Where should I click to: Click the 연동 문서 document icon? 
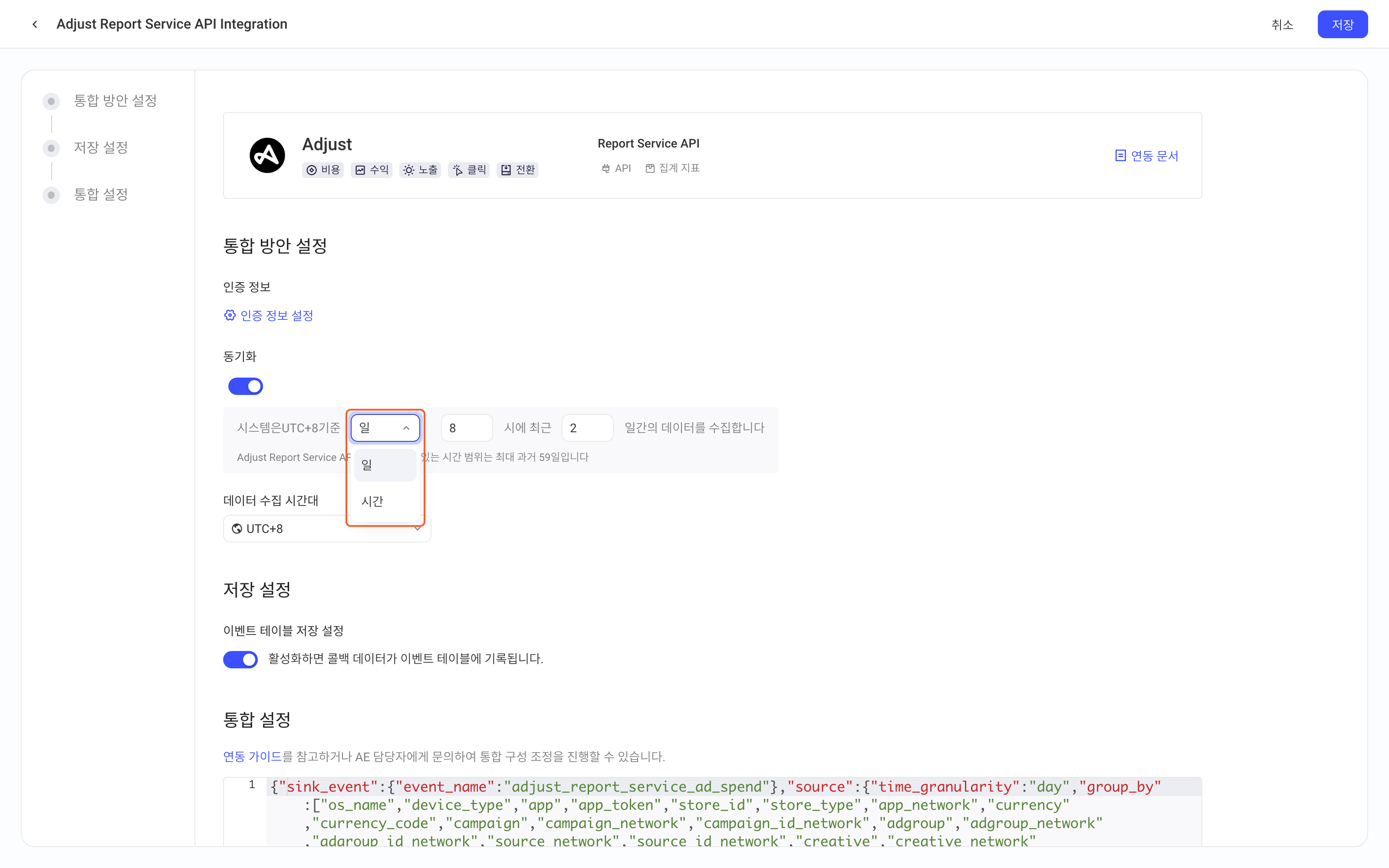[x=1120, y=155]
